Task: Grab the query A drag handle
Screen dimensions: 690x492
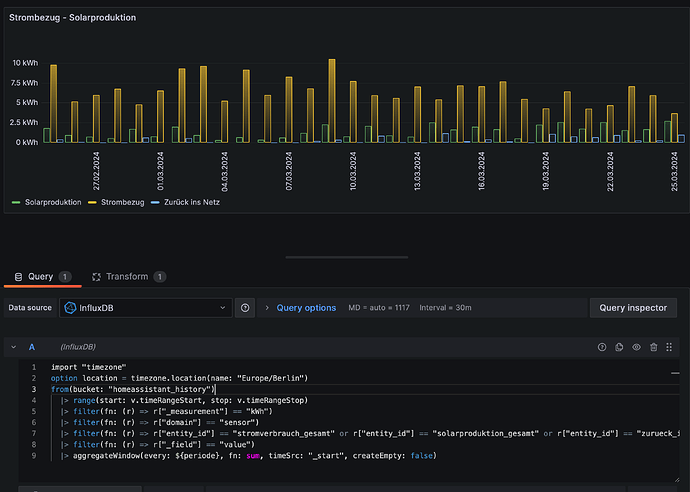Action: point(669,347)
